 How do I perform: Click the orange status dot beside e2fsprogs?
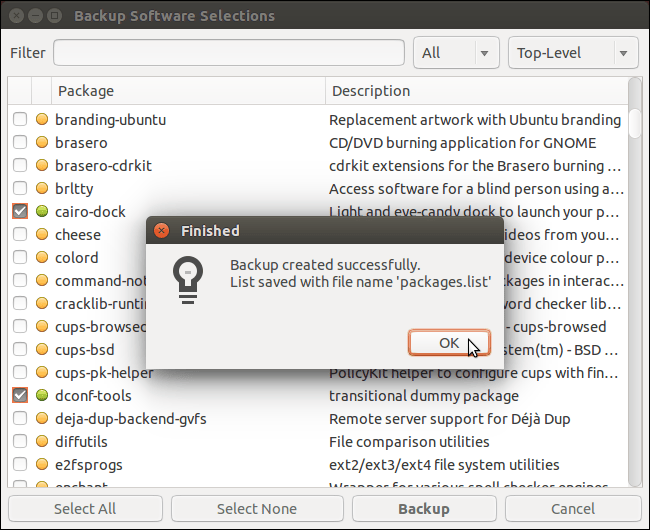pyautogui.click(x=42, y=465)
